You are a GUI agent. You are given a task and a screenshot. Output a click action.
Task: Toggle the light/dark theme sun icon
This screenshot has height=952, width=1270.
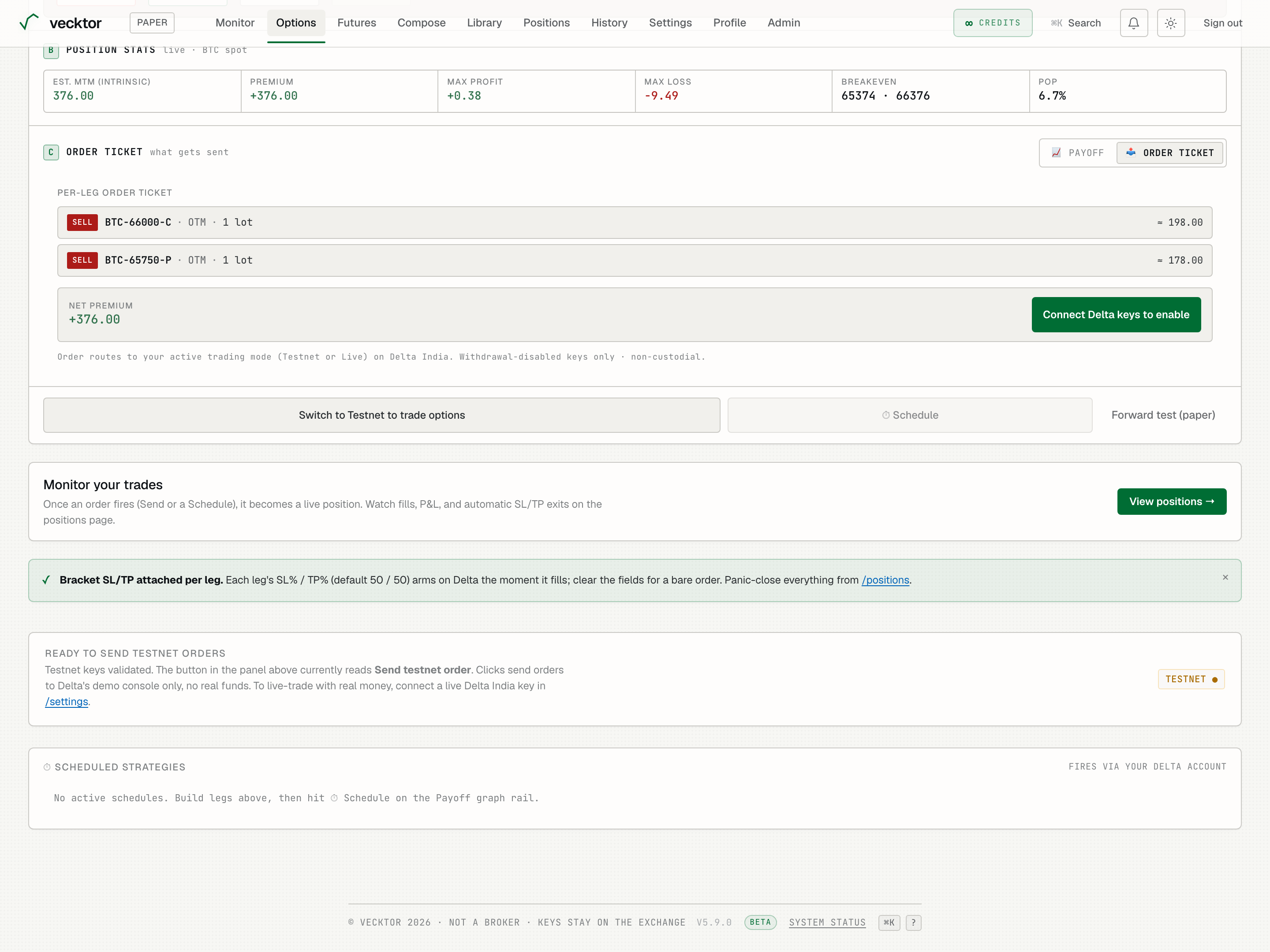point(1171,23)
